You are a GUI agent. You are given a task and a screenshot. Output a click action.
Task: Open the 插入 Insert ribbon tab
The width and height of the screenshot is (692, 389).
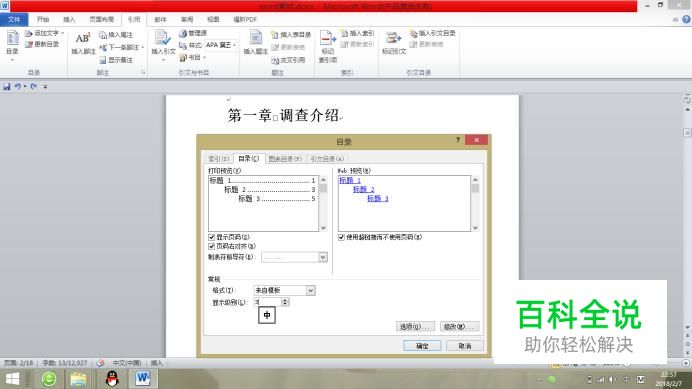[x=69, y=19]
